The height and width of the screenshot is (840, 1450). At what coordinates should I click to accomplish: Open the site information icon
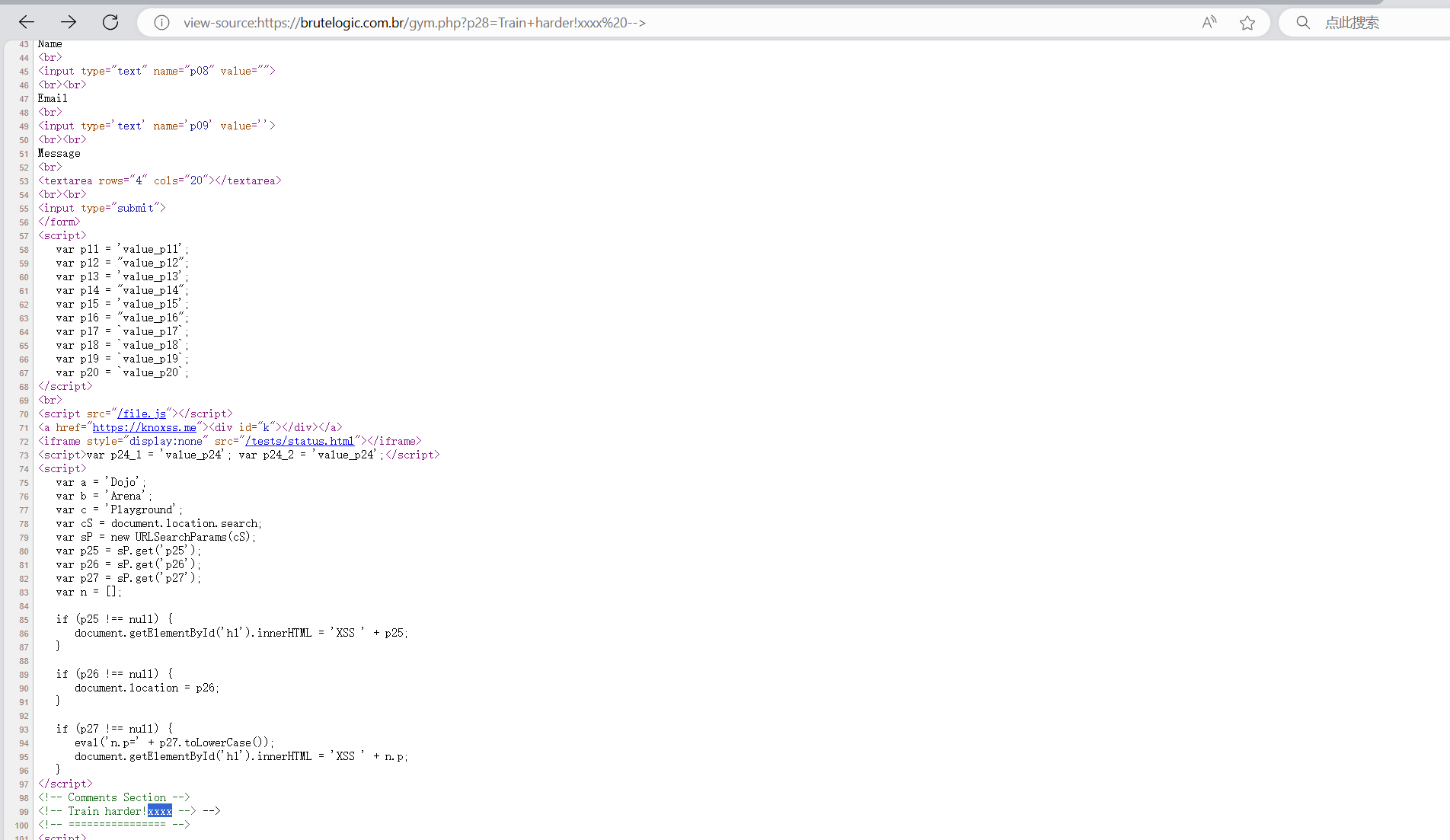pyautogui.click(x=161, y=23)
